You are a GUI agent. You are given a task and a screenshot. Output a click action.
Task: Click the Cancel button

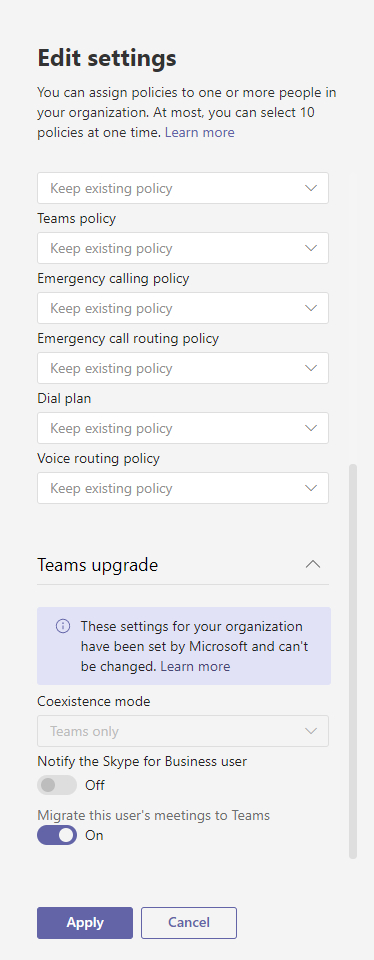pos(189,923)
